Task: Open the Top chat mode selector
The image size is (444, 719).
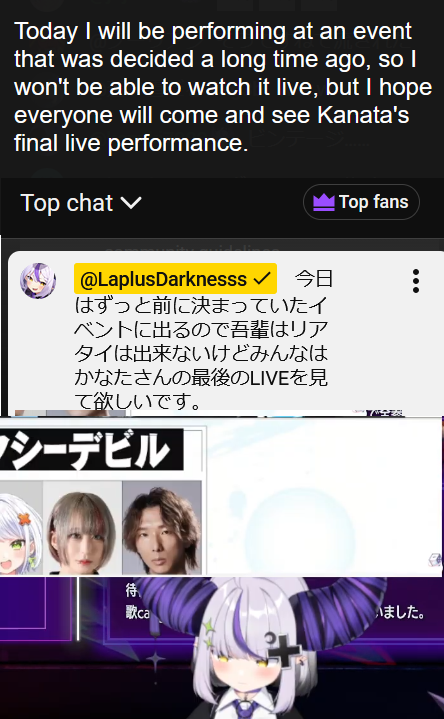Action: tap(81, 202)
